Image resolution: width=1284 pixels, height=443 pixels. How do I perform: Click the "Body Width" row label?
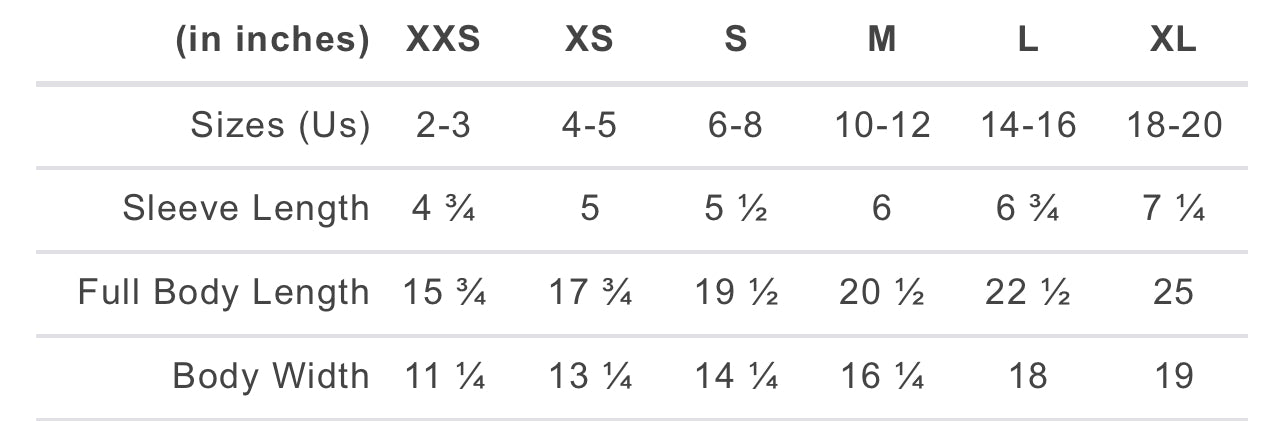pos(271,376)
